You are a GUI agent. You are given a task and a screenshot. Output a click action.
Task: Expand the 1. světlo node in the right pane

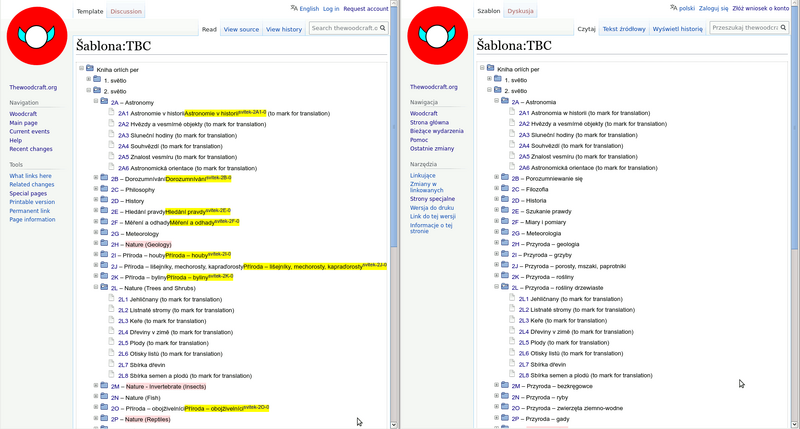(x=489, y=79)
